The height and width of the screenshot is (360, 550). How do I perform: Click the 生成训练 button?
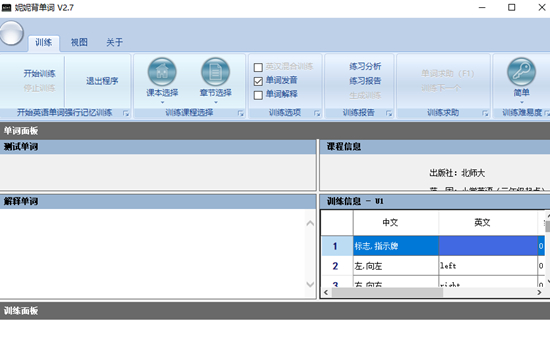pos(365,95)
